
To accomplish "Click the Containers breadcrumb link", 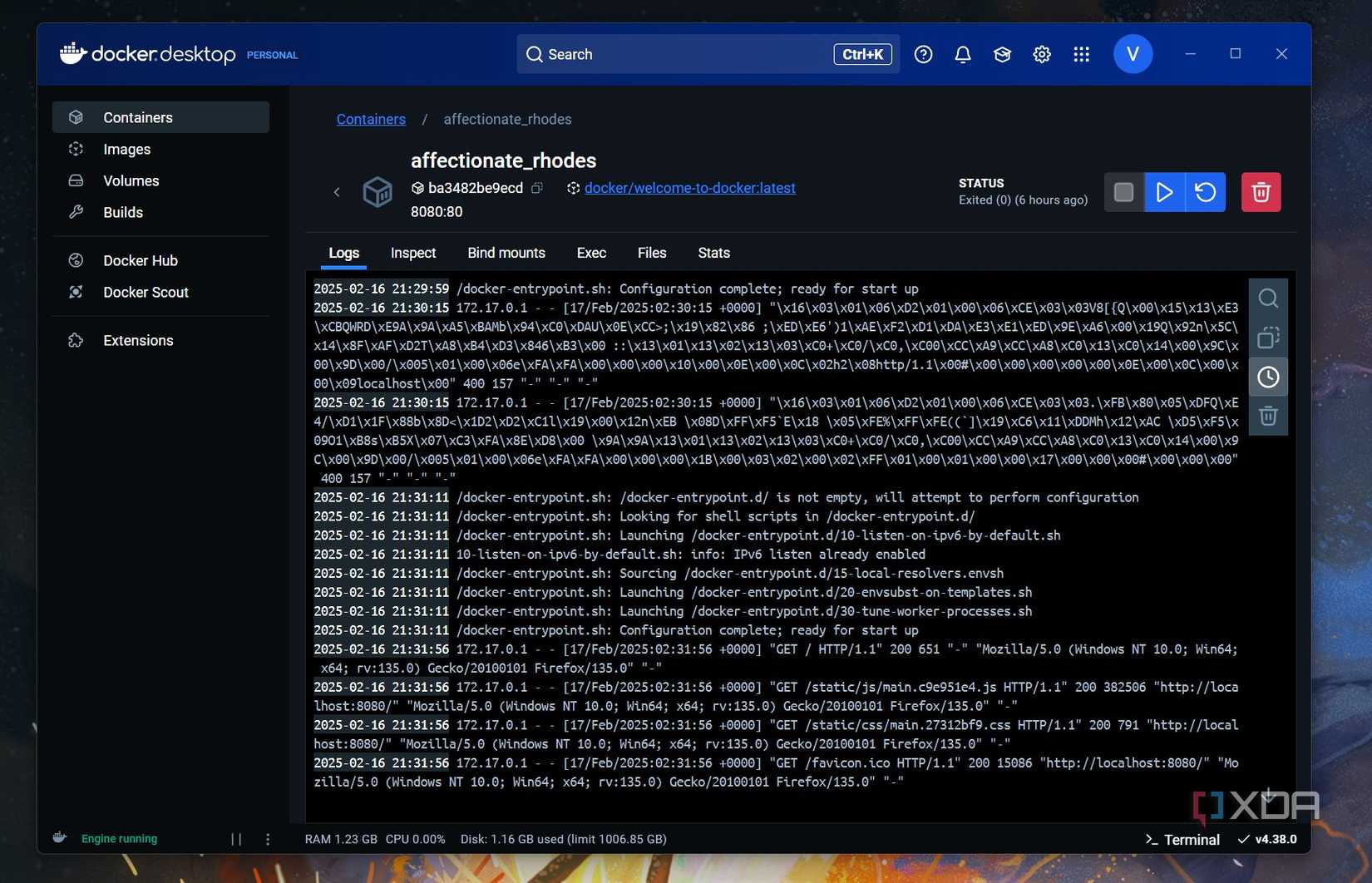I will (x=371, y=119).
